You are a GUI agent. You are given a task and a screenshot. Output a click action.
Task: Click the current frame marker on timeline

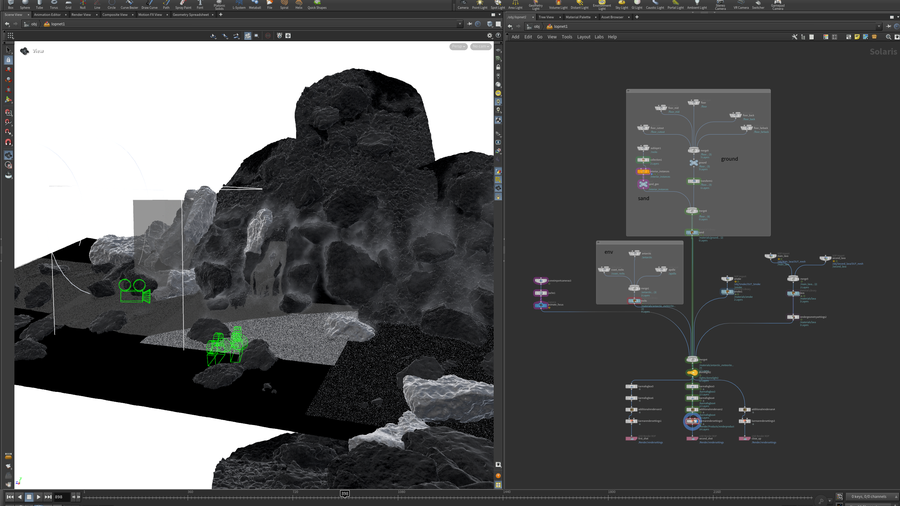tap(345, 494)
